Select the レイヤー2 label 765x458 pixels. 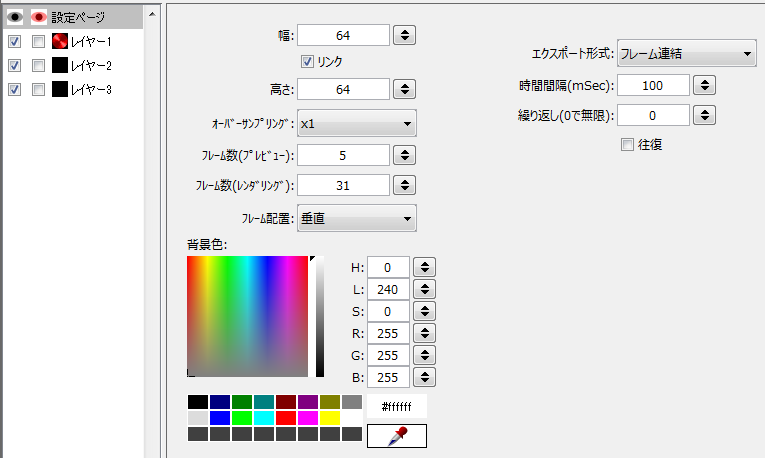[x=91, y=66]
